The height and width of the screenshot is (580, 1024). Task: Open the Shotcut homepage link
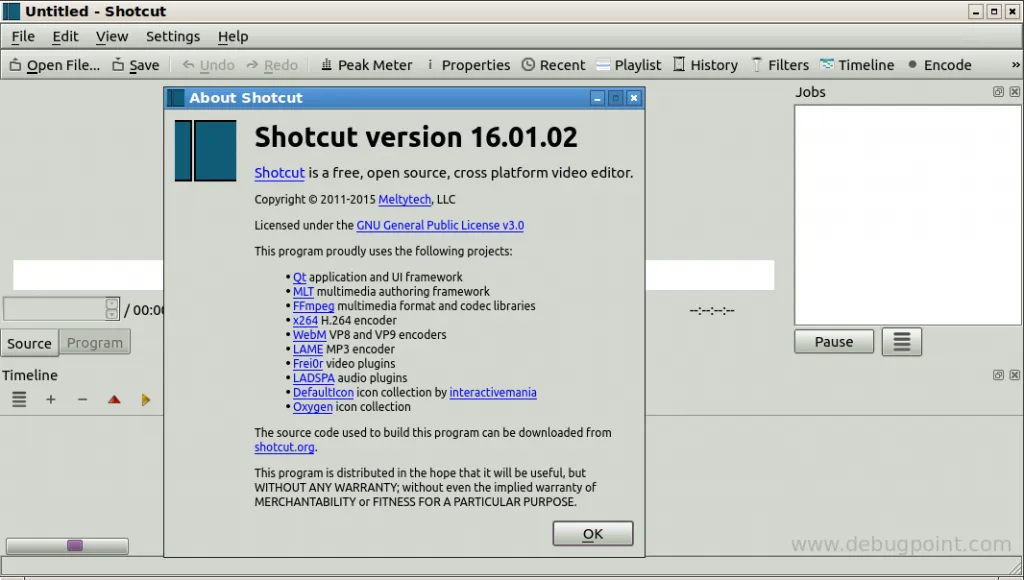[280, 172]
